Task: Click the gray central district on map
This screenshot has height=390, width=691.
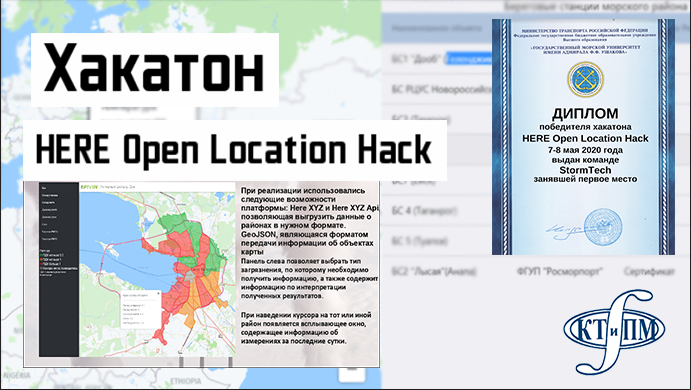Action: (189, 276)
